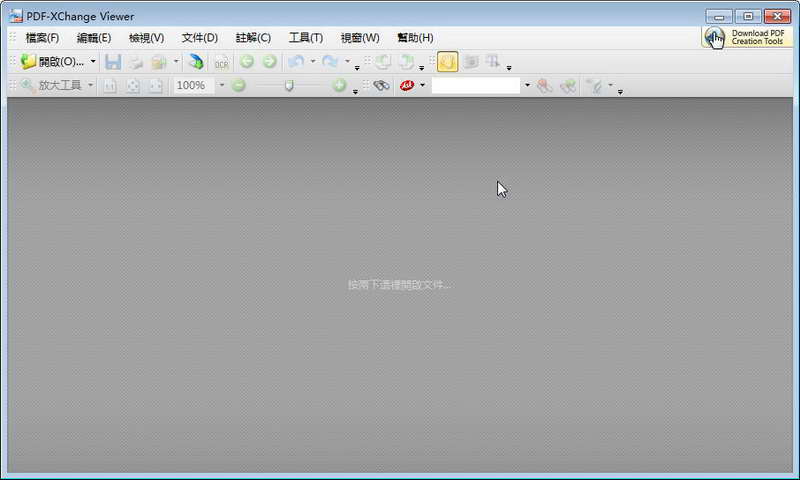Image resolution: width=800 pixels, height=480 pixels.
Task: Click the green Next view right arrow
Action: (x=269, y=62)
